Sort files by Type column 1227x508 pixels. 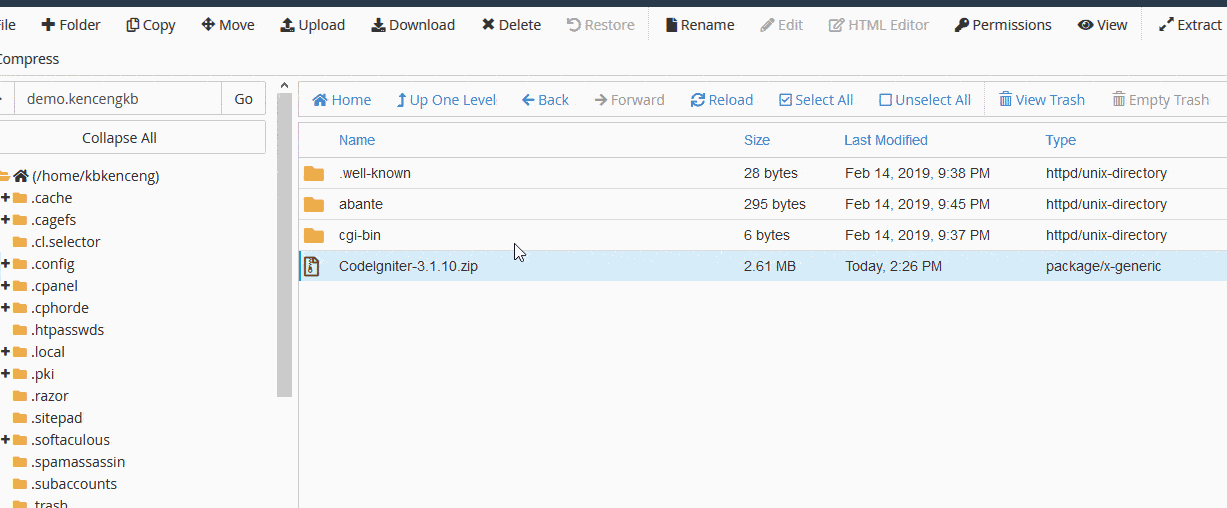[x=1061, y=140]
